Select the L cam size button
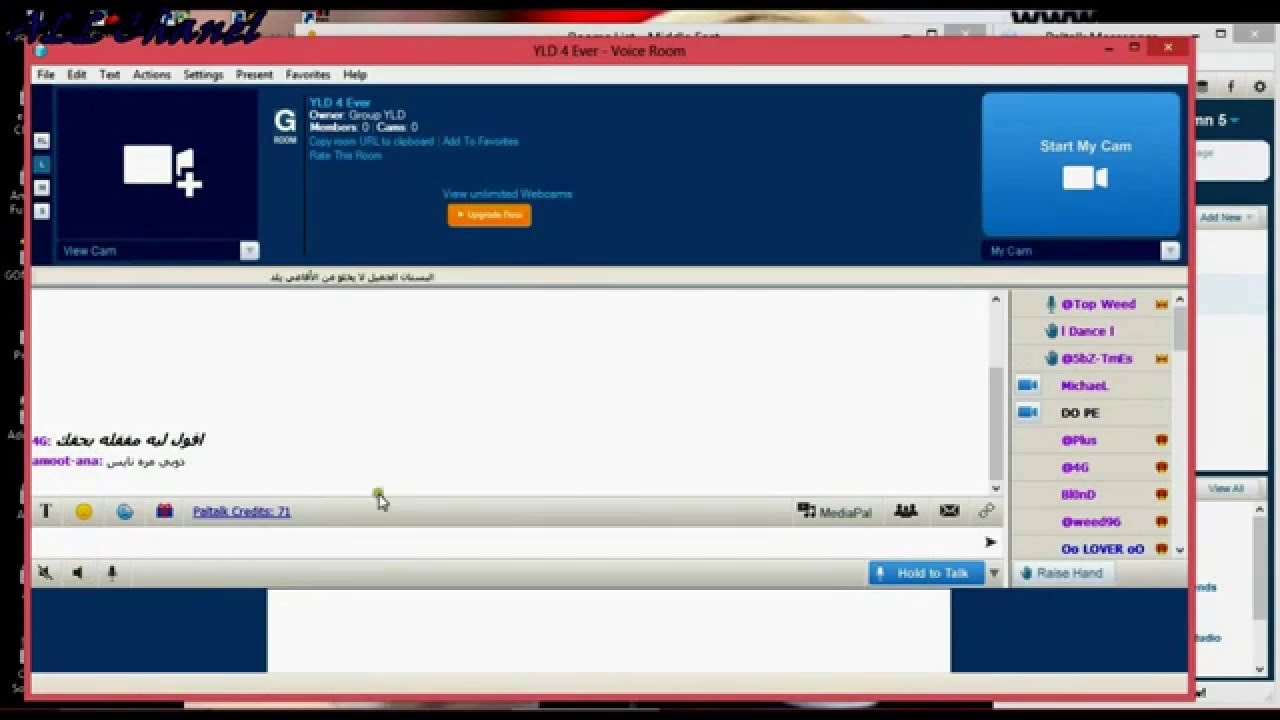Viewport: 1280px width, 720px height. tap(42, 164)
